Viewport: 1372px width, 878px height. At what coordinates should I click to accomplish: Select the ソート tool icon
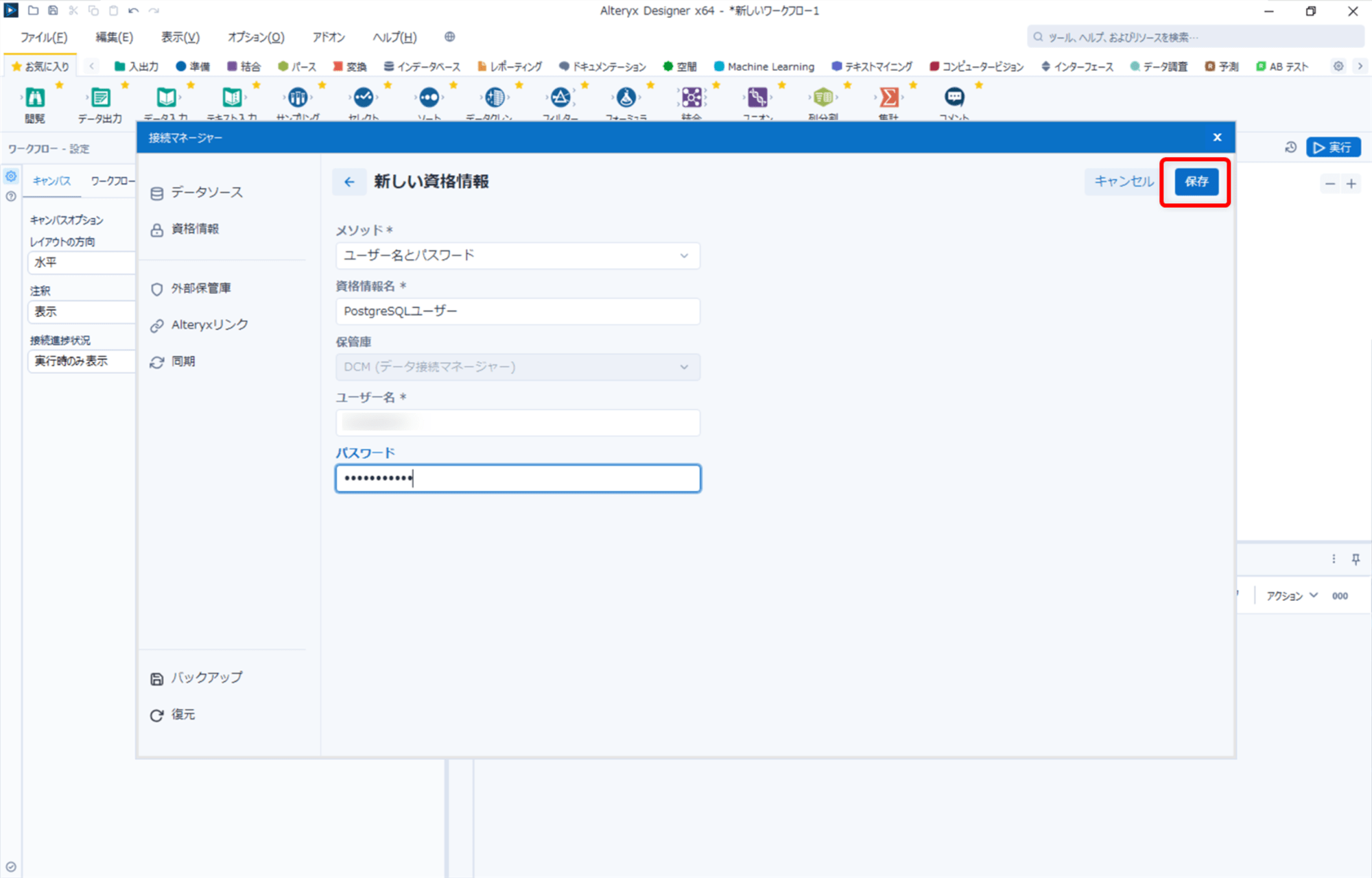point(429,98)
